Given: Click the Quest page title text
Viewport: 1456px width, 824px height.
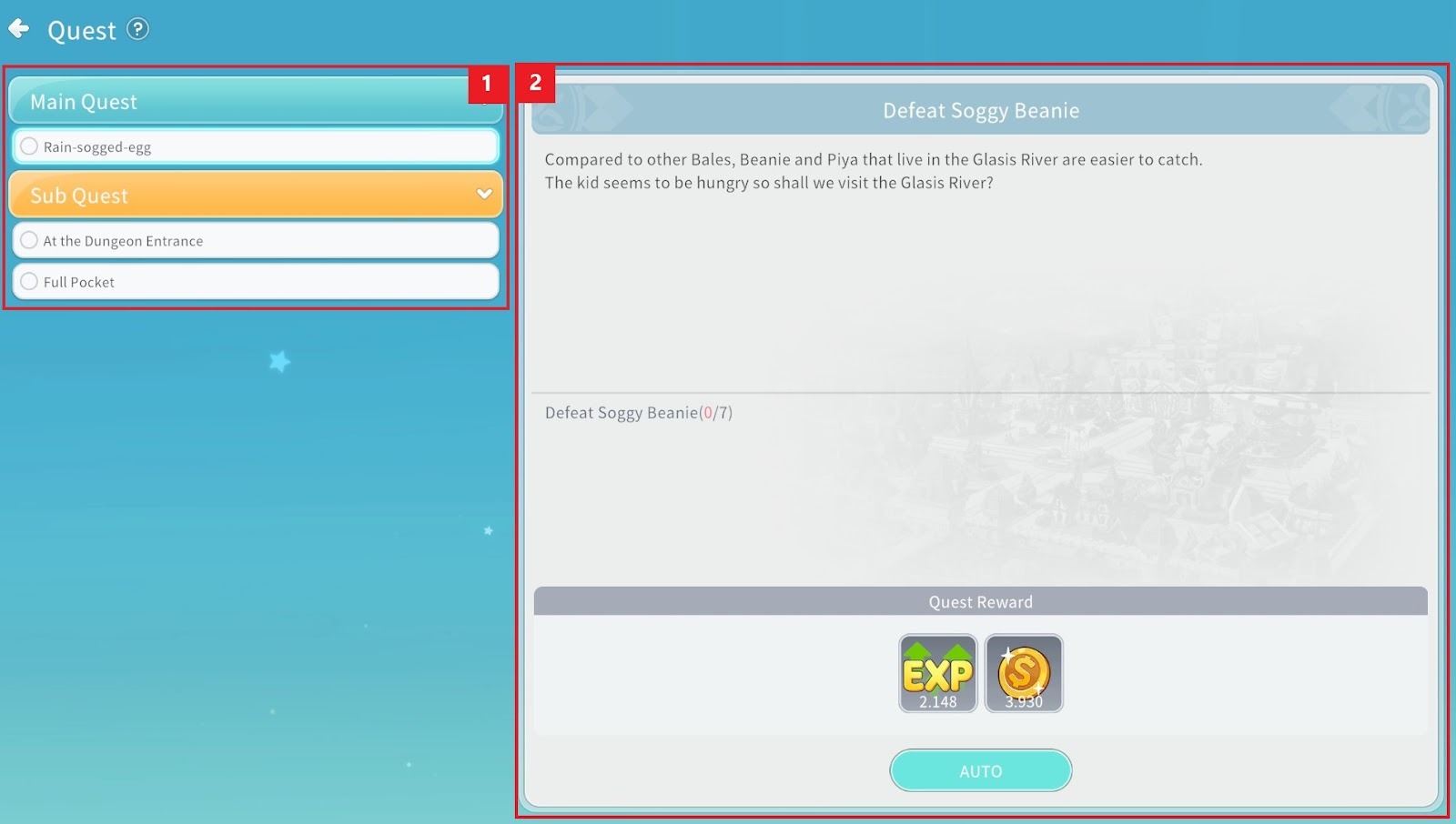Looking at the screenshot, I should (82, 31).
